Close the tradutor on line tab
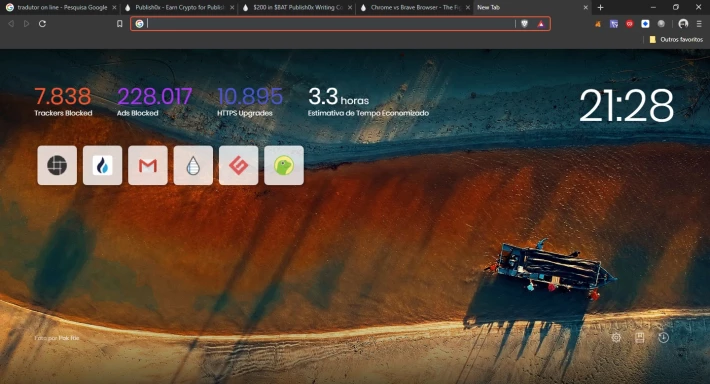Viewport: 710px width, 384px height. pos(114,7)
